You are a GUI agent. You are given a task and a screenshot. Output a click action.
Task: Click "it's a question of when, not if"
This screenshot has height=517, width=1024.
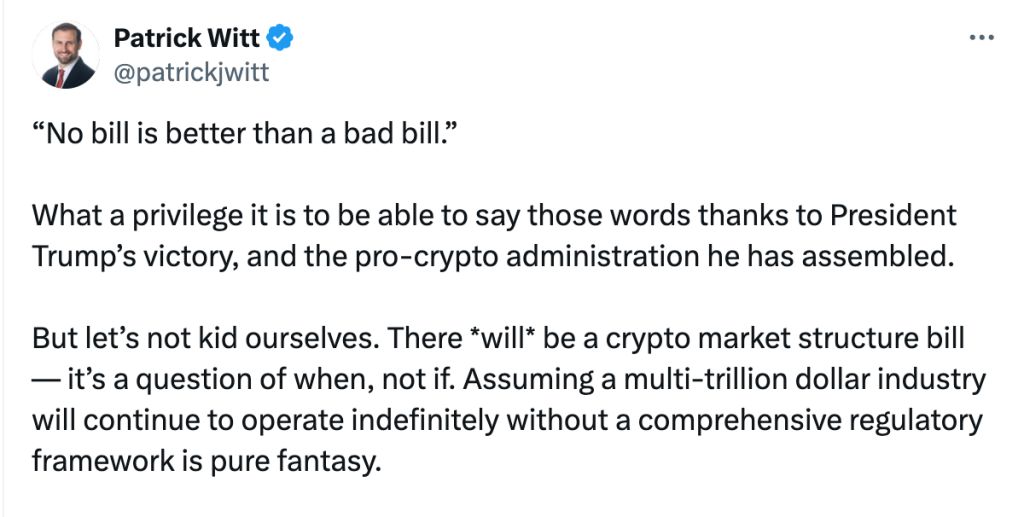coord(261,380)
